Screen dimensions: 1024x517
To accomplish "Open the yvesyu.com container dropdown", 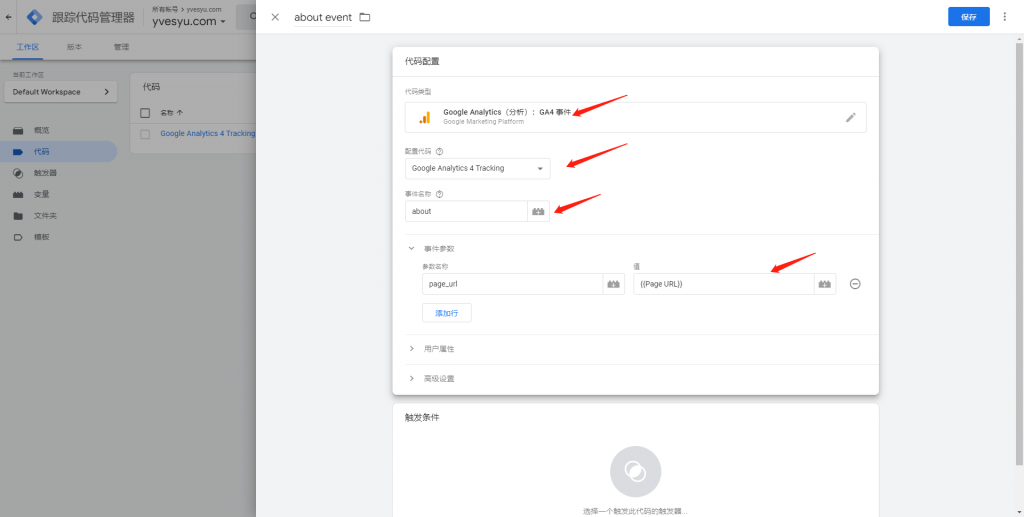I will 189,22.
